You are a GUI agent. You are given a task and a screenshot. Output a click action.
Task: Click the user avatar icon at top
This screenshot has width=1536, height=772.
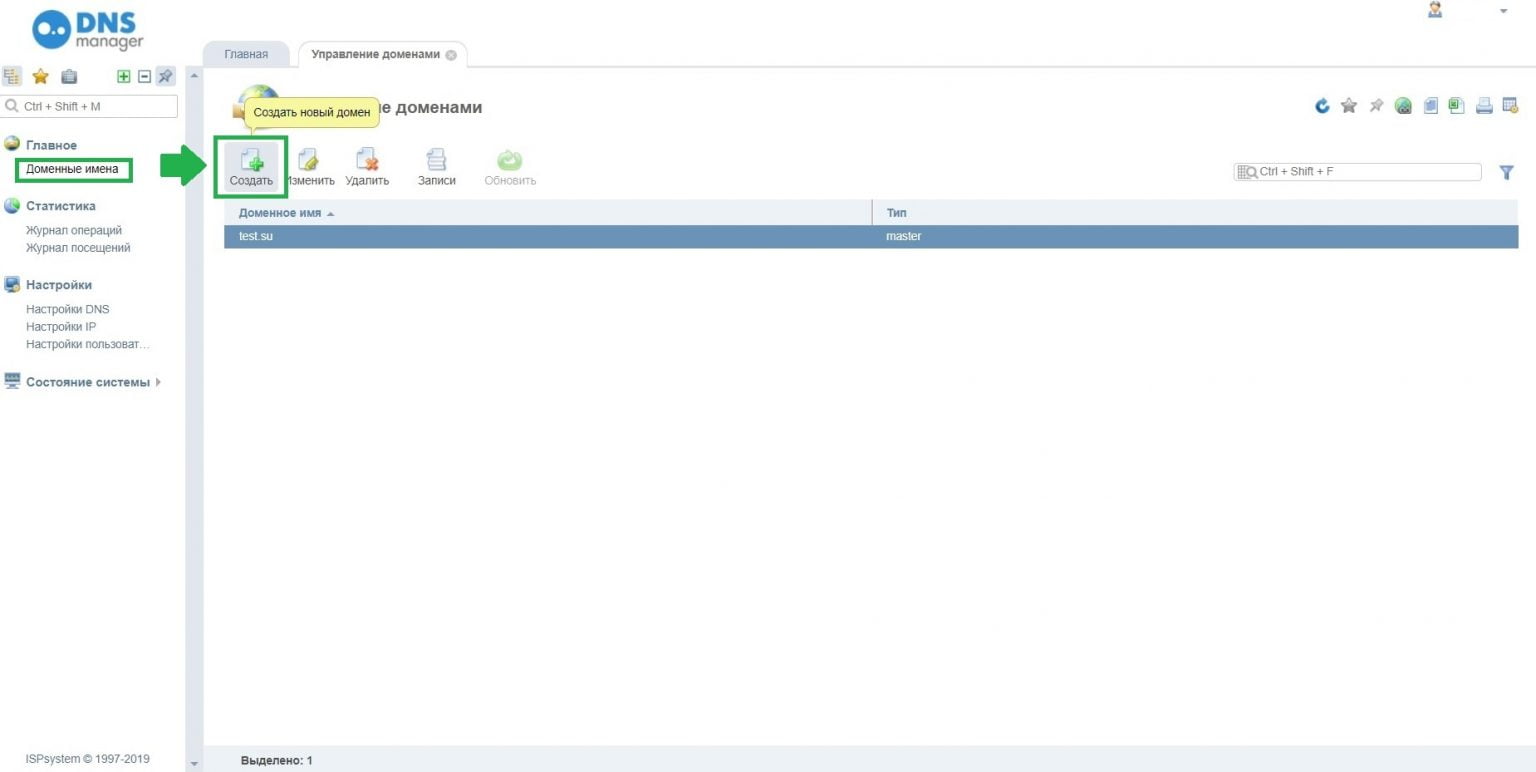(x=1435, y=10)
